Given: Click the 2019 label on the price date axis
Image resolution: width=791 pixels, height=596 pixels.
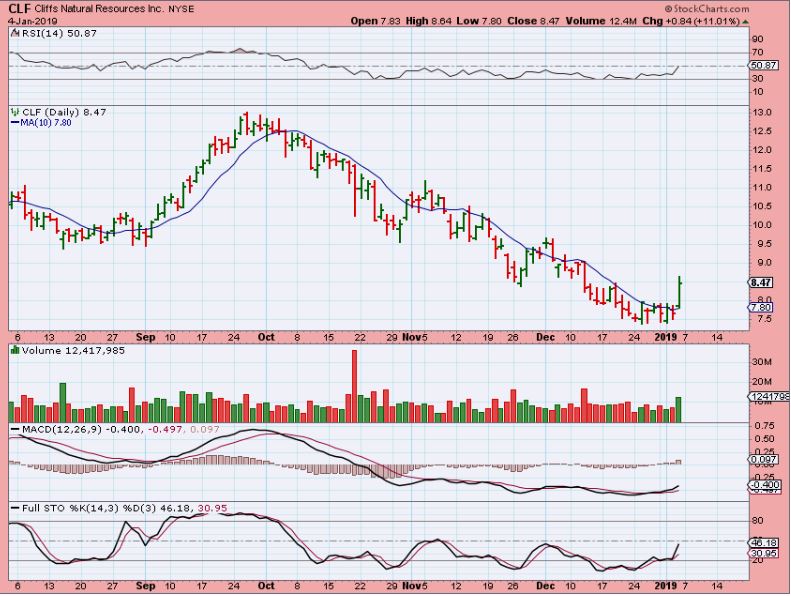Looking at the screenshot, I should 665,337.
